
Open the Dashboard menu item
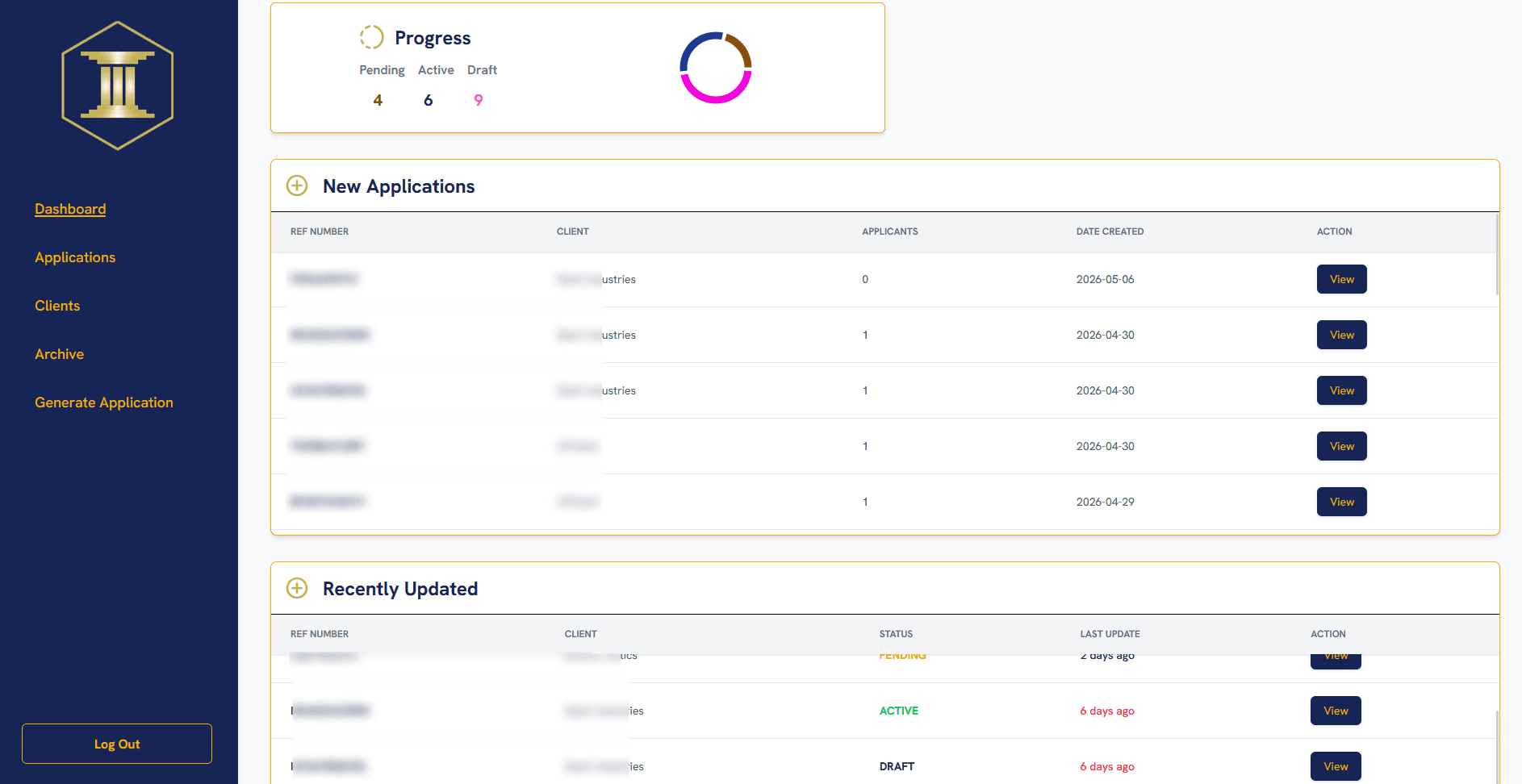coord(70,209)
